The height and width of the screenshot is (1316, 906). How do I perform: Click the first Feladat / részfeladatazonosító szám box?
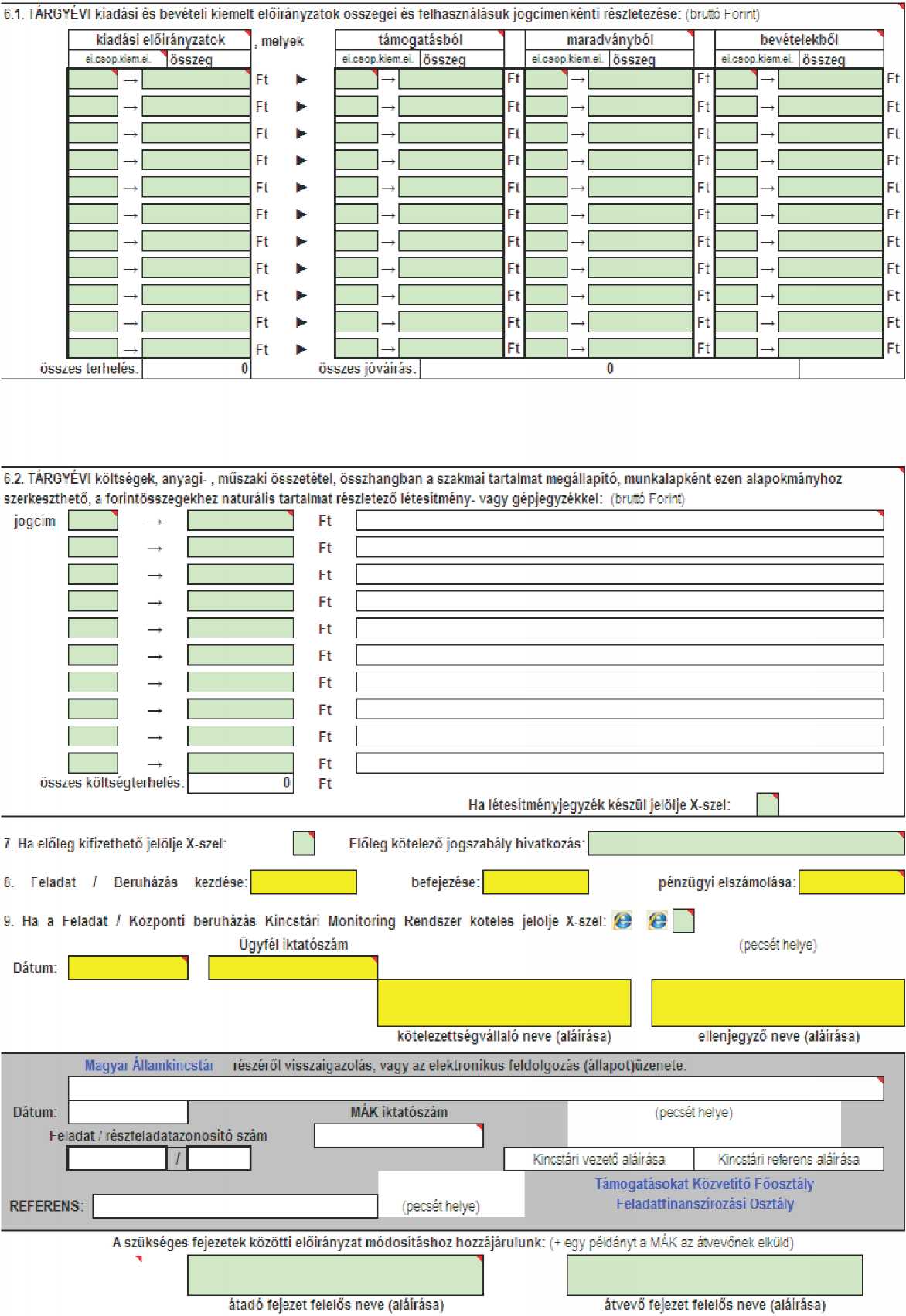tap(118, 1158)
